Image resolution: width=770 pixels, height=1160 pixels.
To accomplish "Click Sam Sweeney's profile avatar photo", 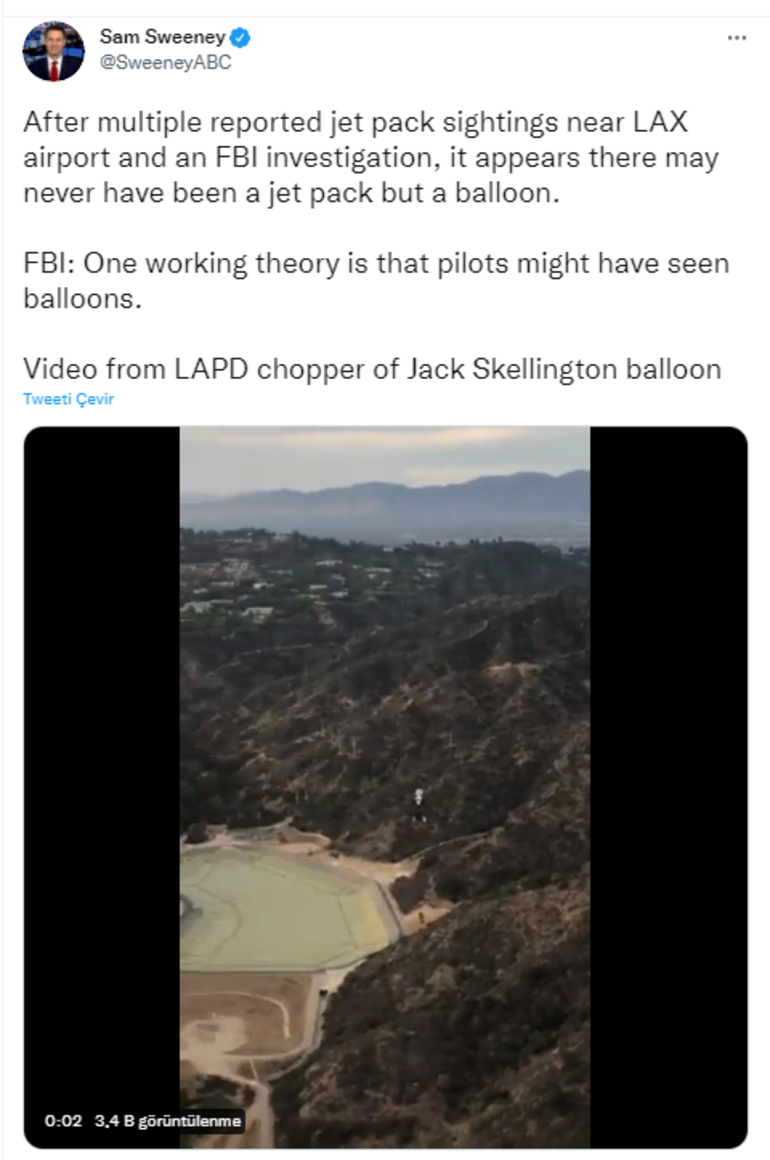I will tap(54, 51).
